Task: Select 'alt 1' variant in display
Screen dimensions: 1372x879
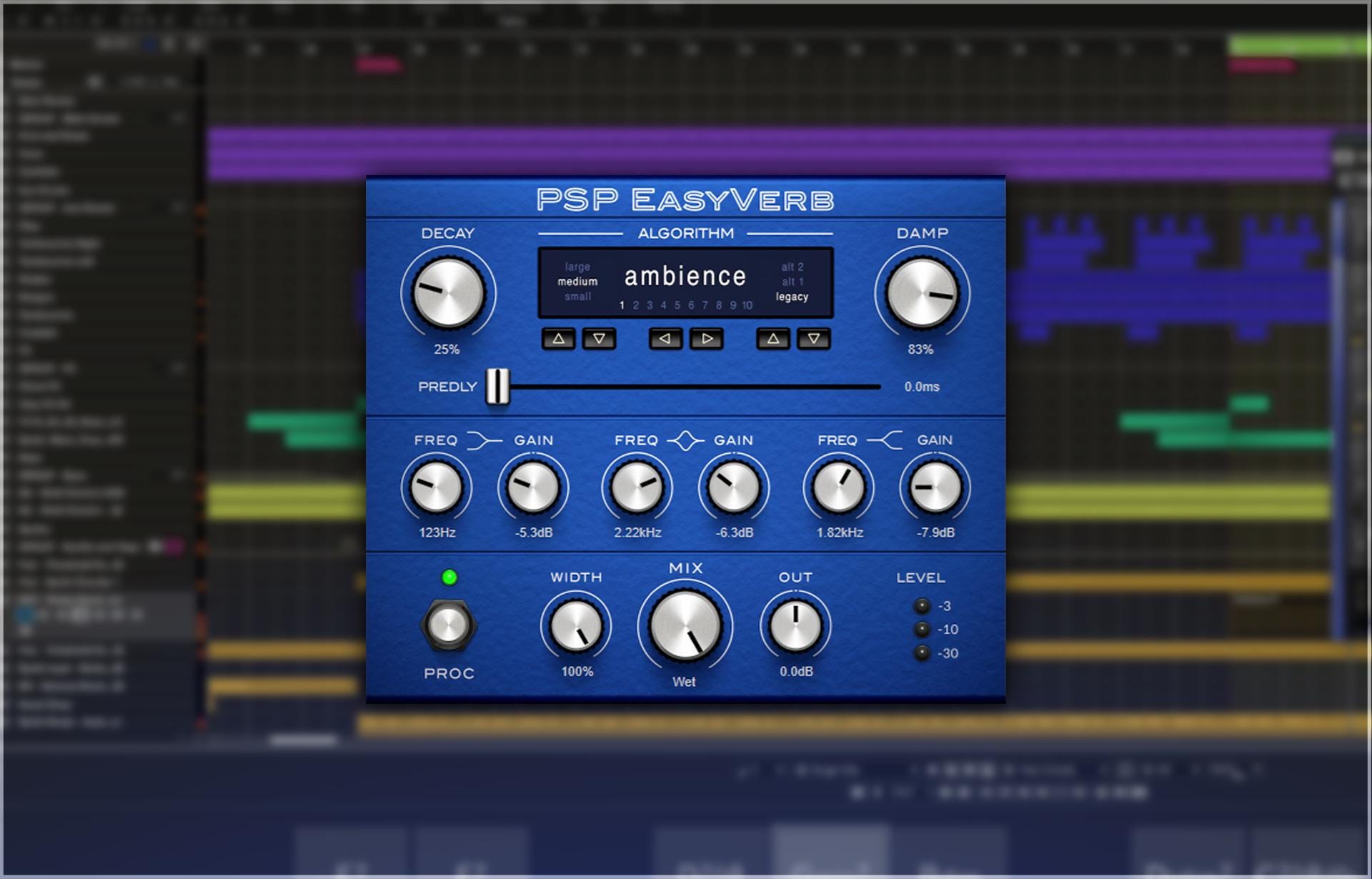Action: coord(792,282)
